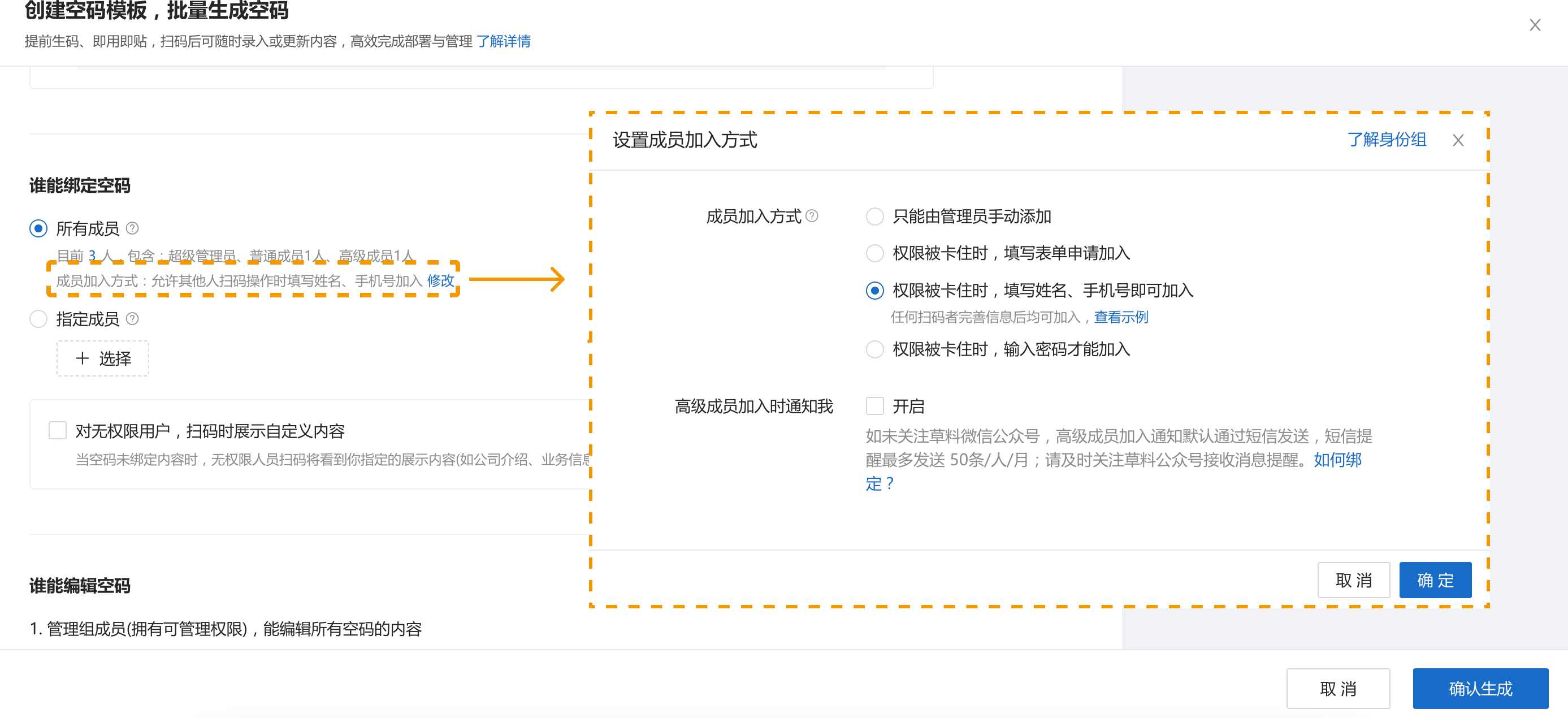Click help icon beside 成员加入方式 label

(812, 215)
